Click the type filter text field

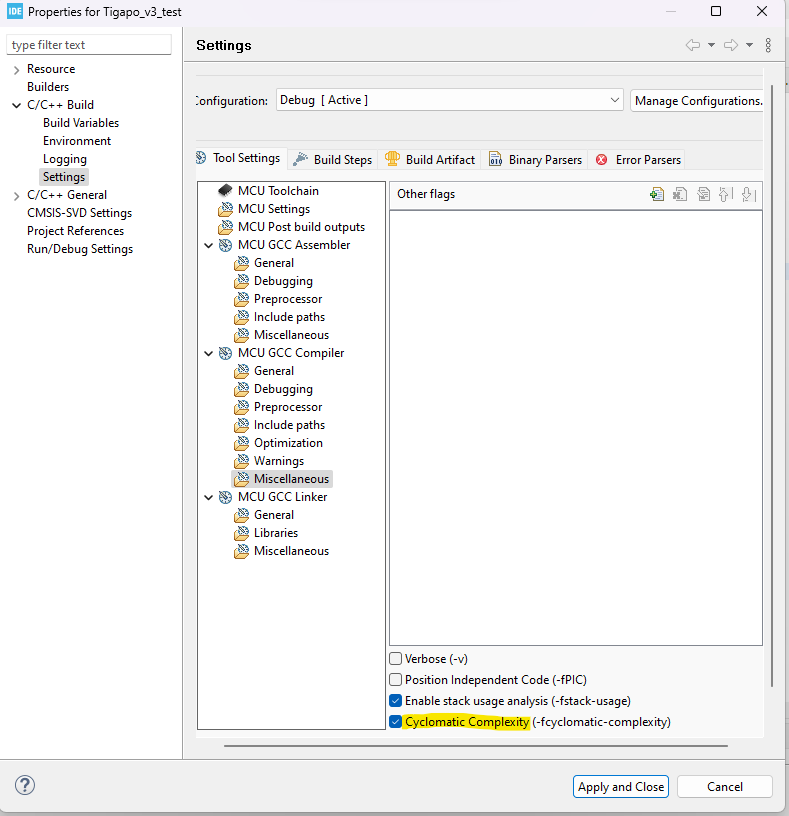[x=89, y=45]
